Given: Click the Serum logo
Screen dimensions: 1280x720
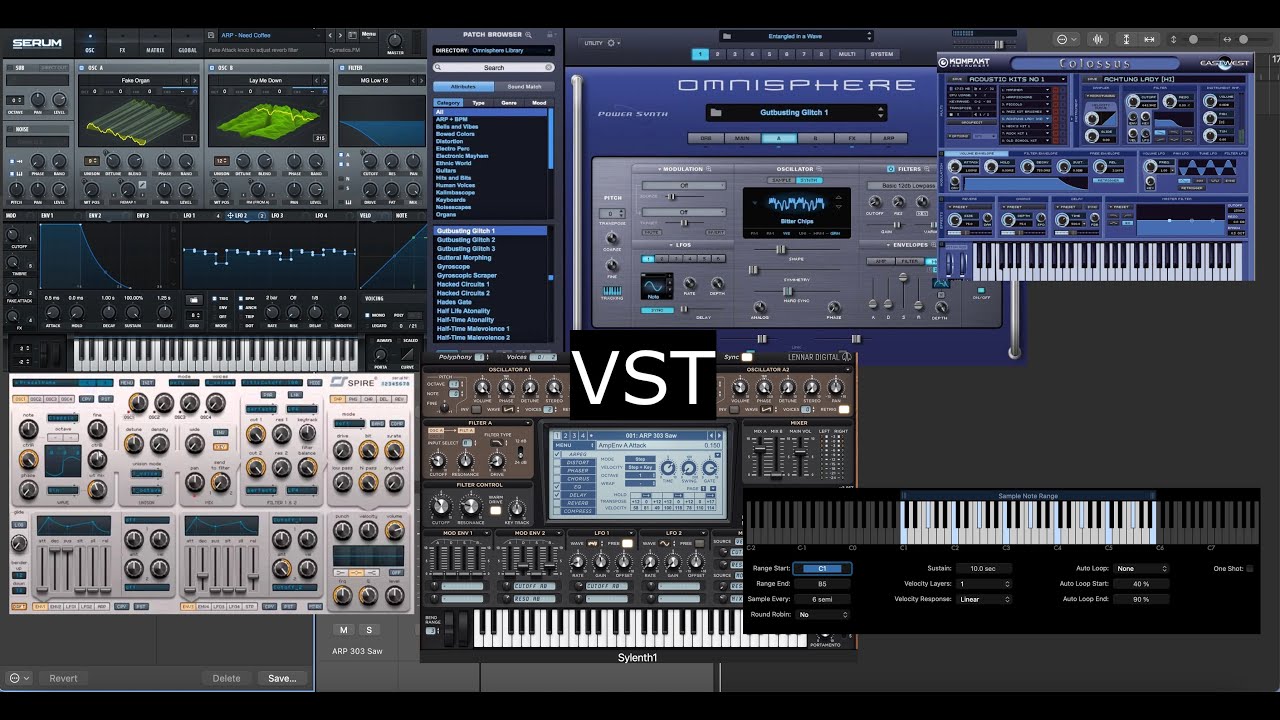Looking at the screenshot, I should pos(37,43).
